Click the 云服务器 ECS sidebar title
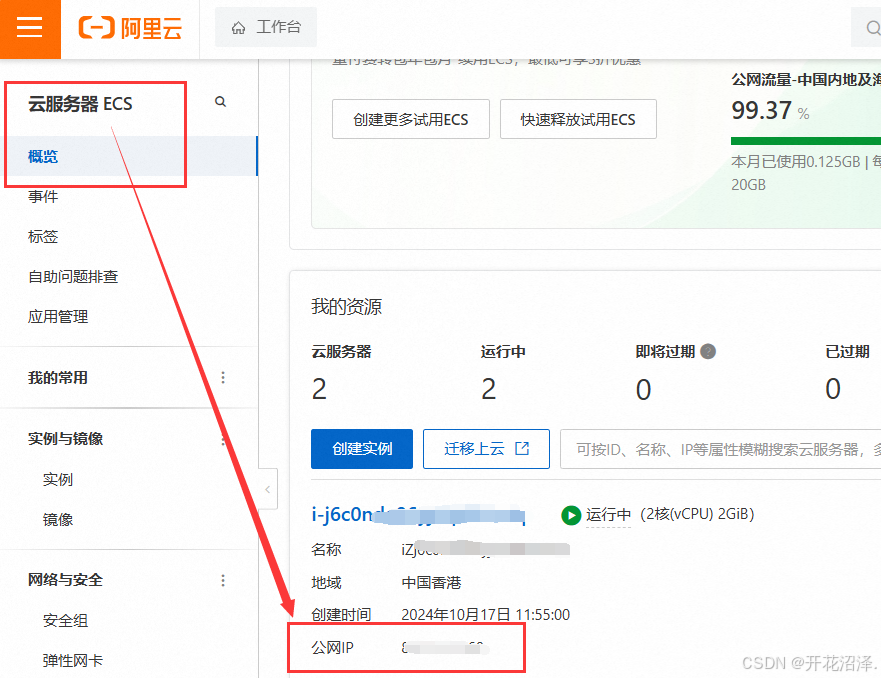This screenshot has width=881, height=678. click(80, 104)
